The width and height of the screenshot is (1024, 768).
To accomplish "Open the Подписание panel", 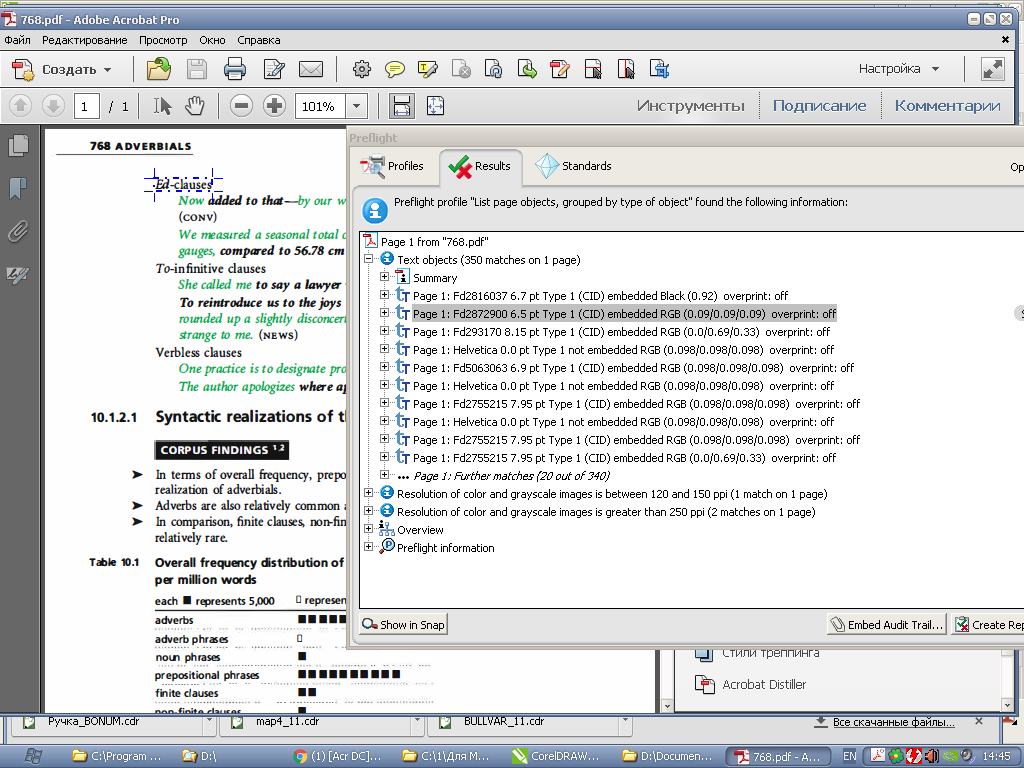I will 820,105.
